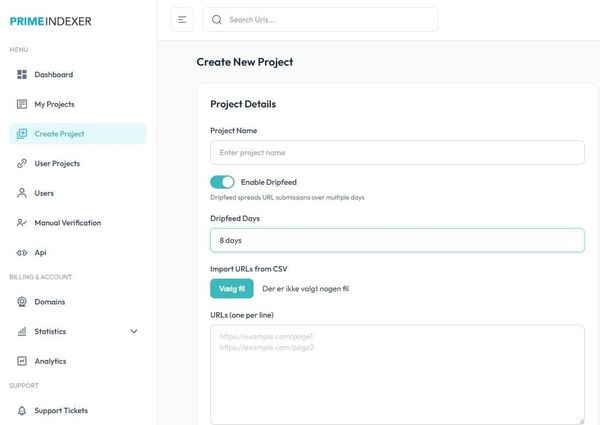Viewport: 600px width, 425px height.
Task: Collapse sidebar with hamburger menu button
Action: [182, 20]
